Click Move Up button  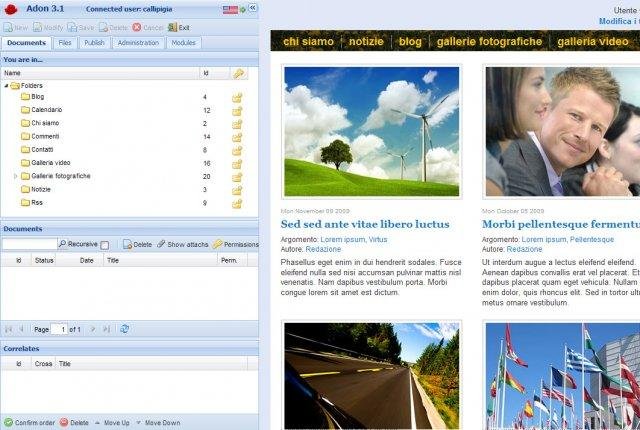[x=112, y=423]
